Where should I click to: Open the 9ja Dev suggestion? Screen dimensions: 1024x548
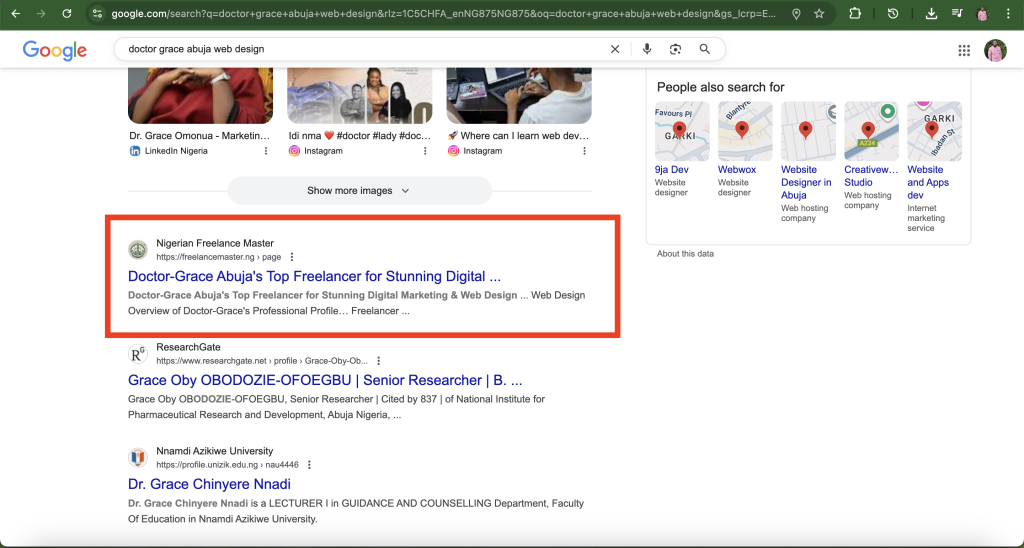pos(671,170)
